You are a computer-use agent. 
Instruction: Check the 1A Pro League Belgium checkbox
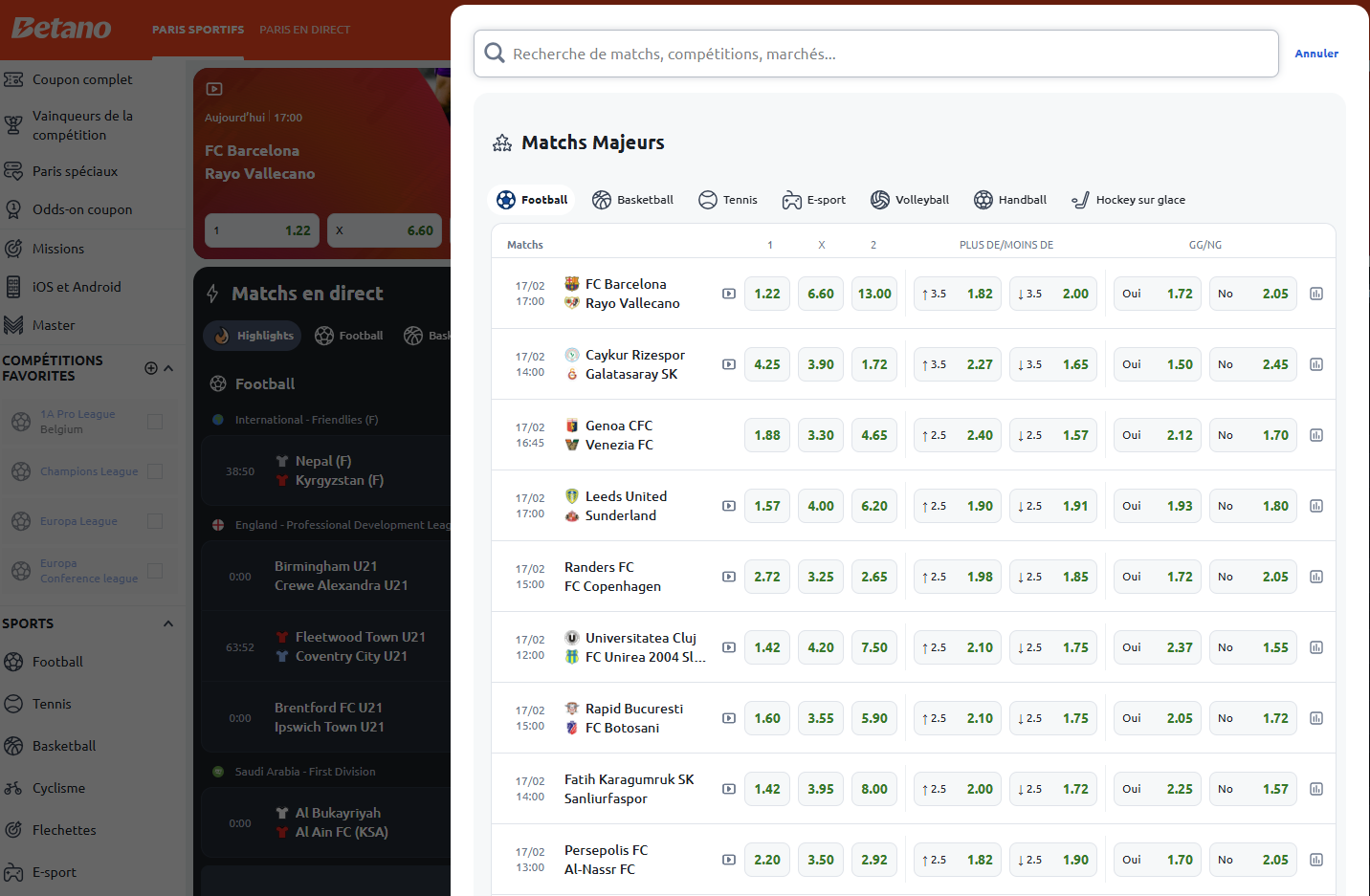(x=155, y=422)
